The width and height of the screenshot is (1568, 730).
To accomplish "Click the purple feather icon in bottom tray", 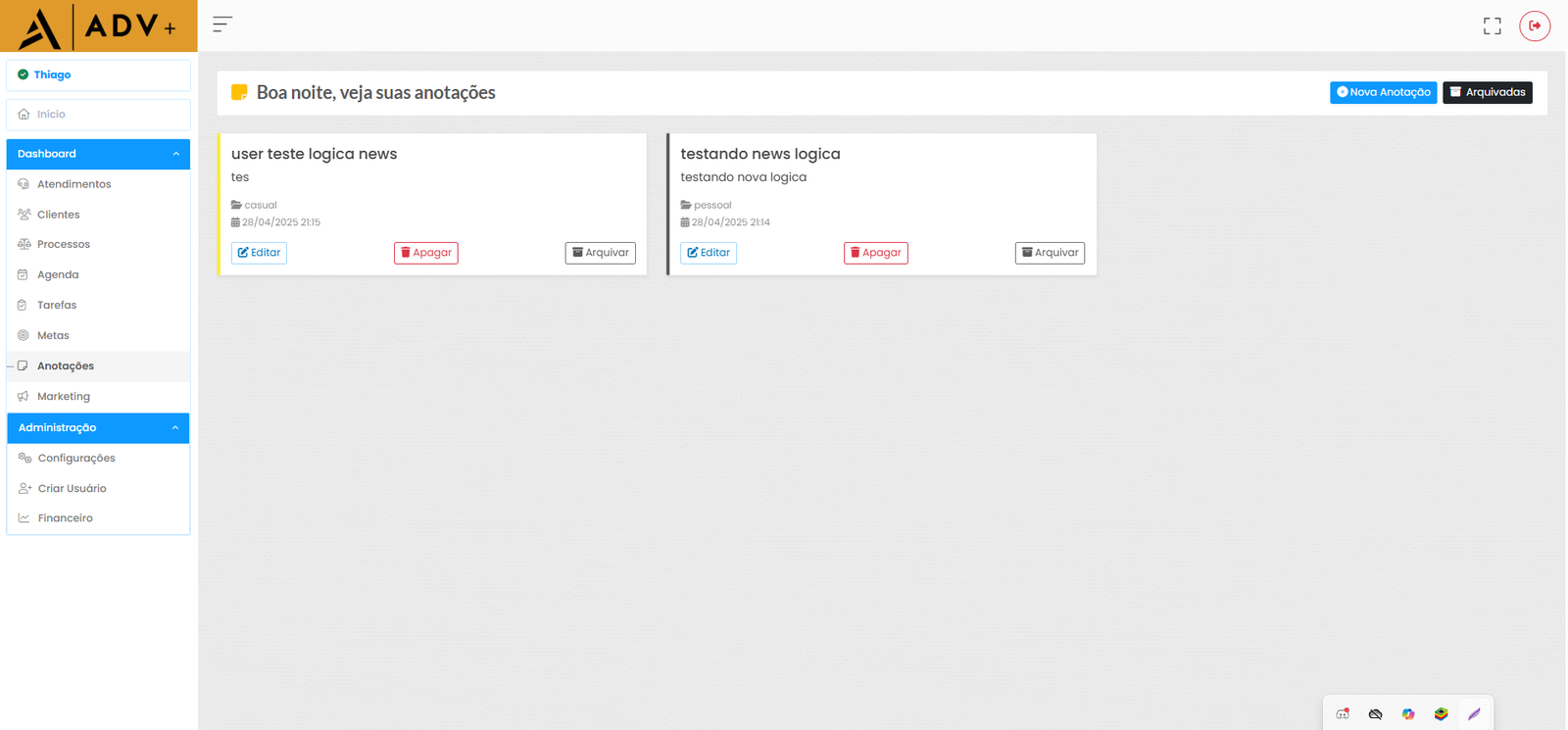I will click(x=1473, y=714).
